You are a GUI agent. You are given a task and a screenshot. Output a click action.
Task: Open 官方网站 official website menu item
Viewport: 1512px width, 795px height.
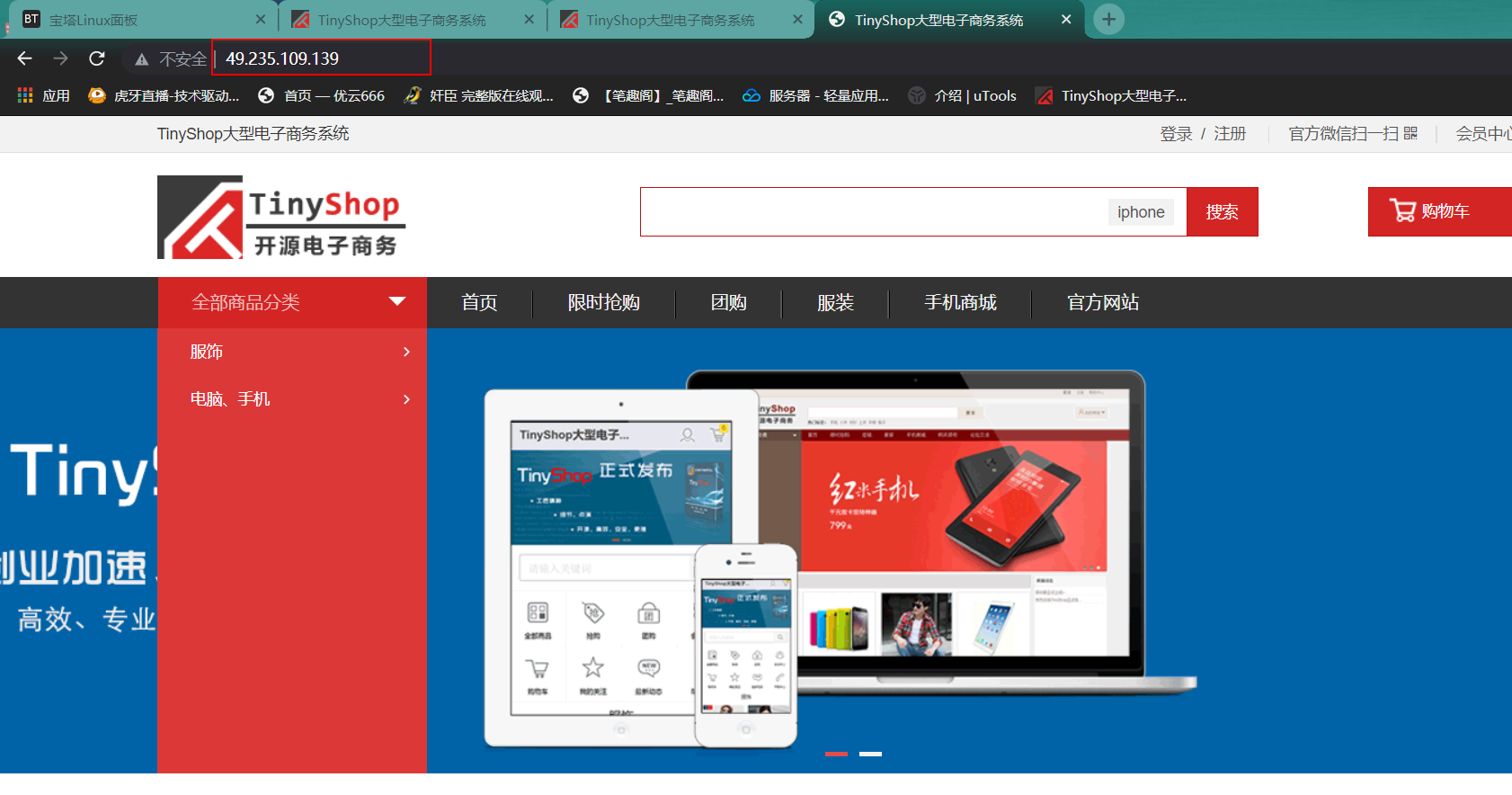(x=1103, y=302)
